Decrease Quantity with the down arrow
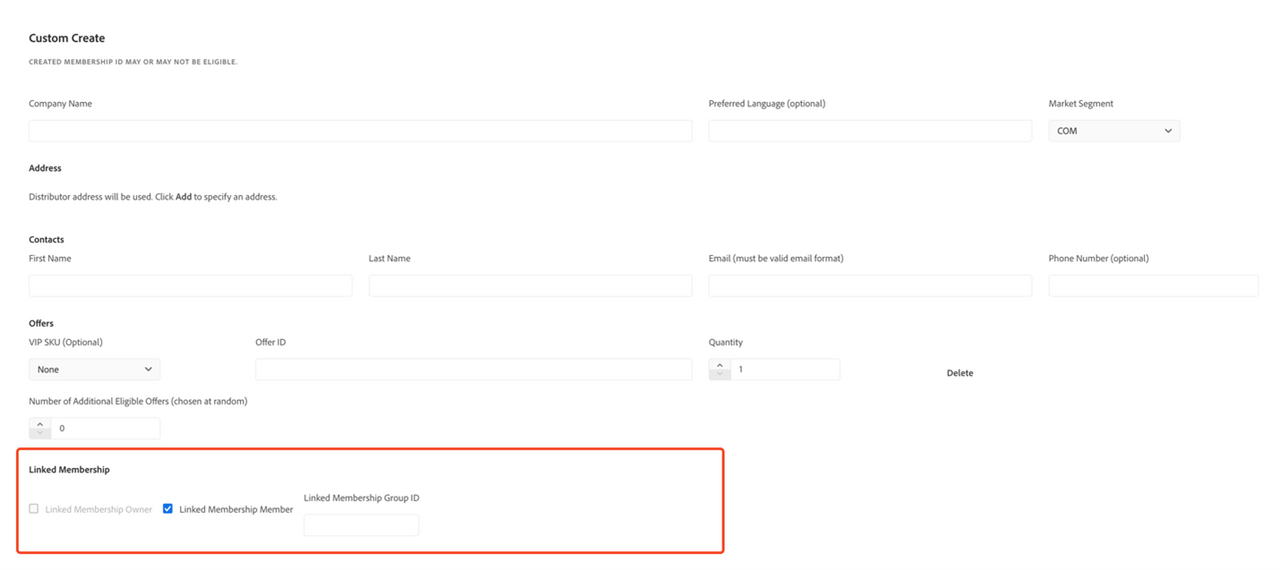The image size is (1280, 570). (720, 375)
